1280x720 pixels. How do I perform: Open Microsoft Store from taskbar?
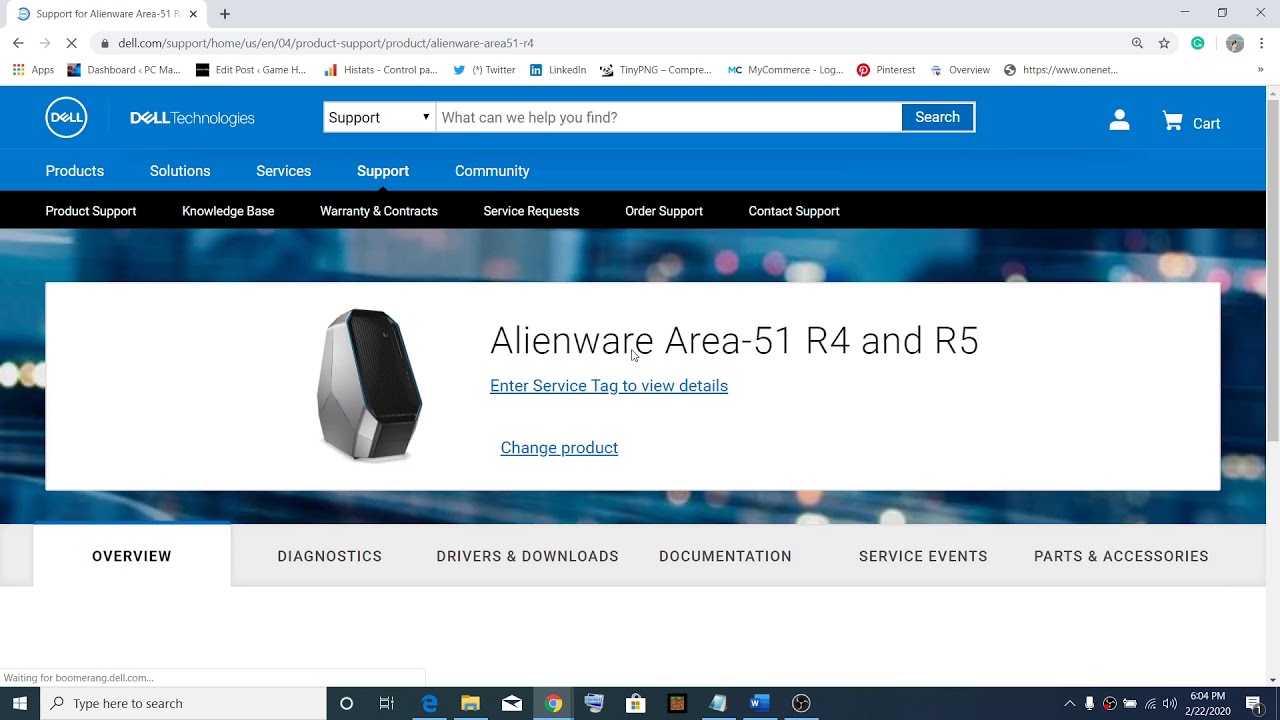tap(635, 703)
